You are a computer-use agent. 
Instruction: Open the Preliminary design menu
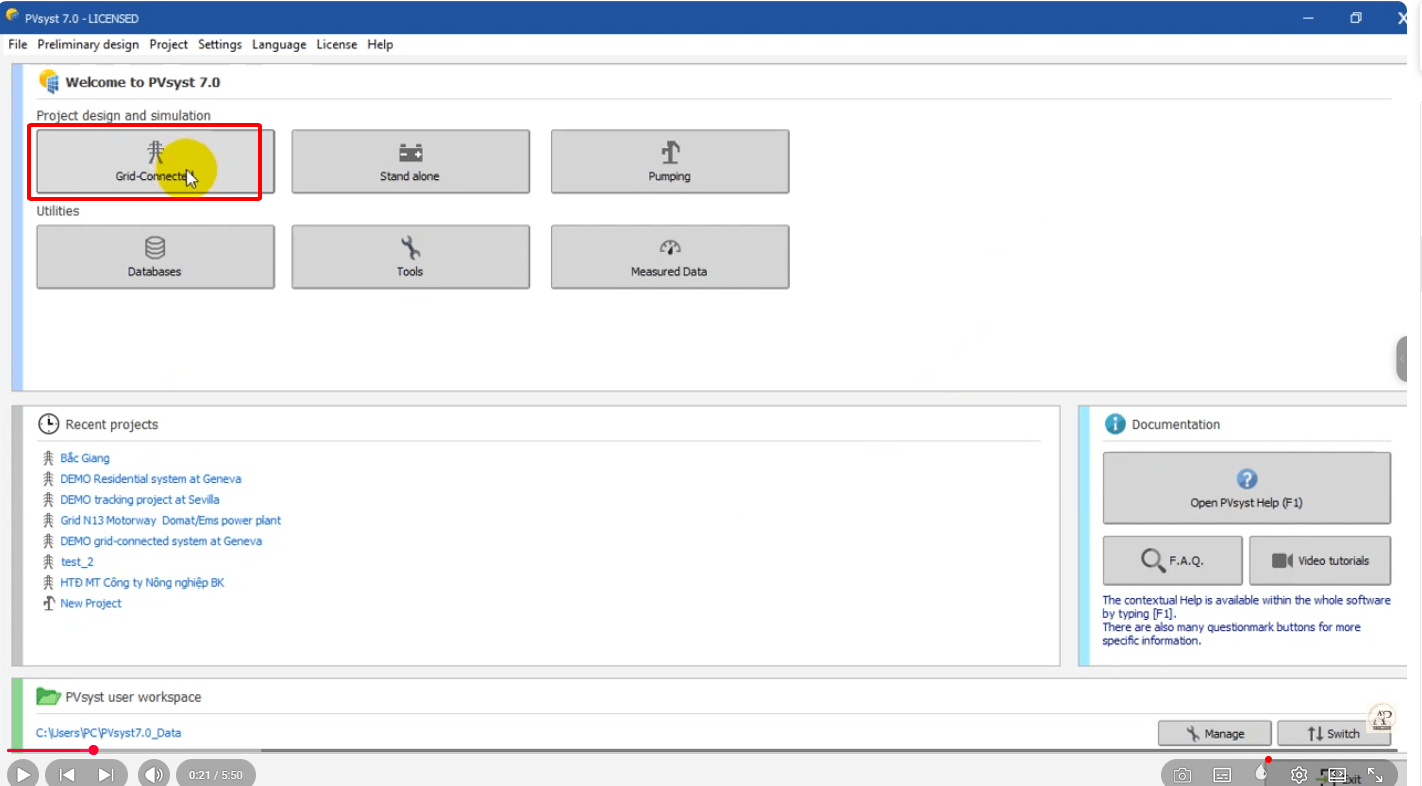[x=88, y=44]
